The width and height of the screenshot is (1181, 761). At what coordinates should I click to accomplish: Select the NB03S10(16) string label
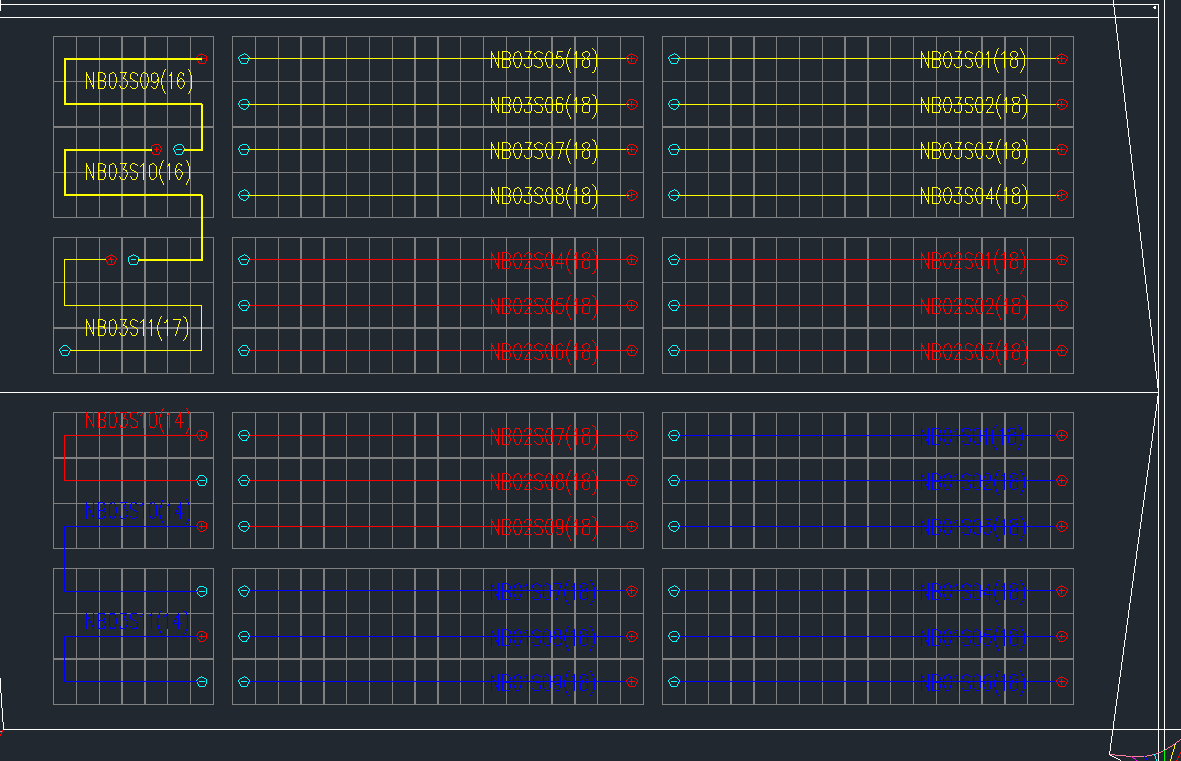138,173
